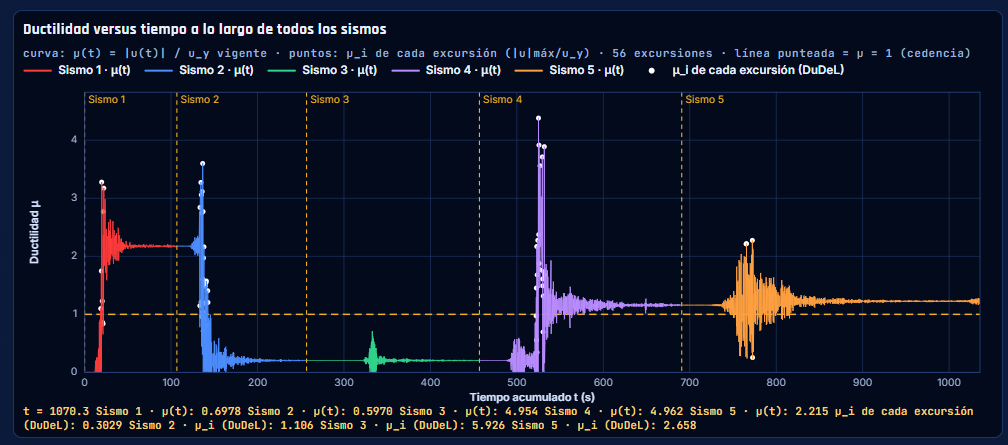Image resolution: width=1008 pixels, height=445 pixels.
Task: Click the highest purple peak point of Sismo 4
Action: [x=538, y=118]
